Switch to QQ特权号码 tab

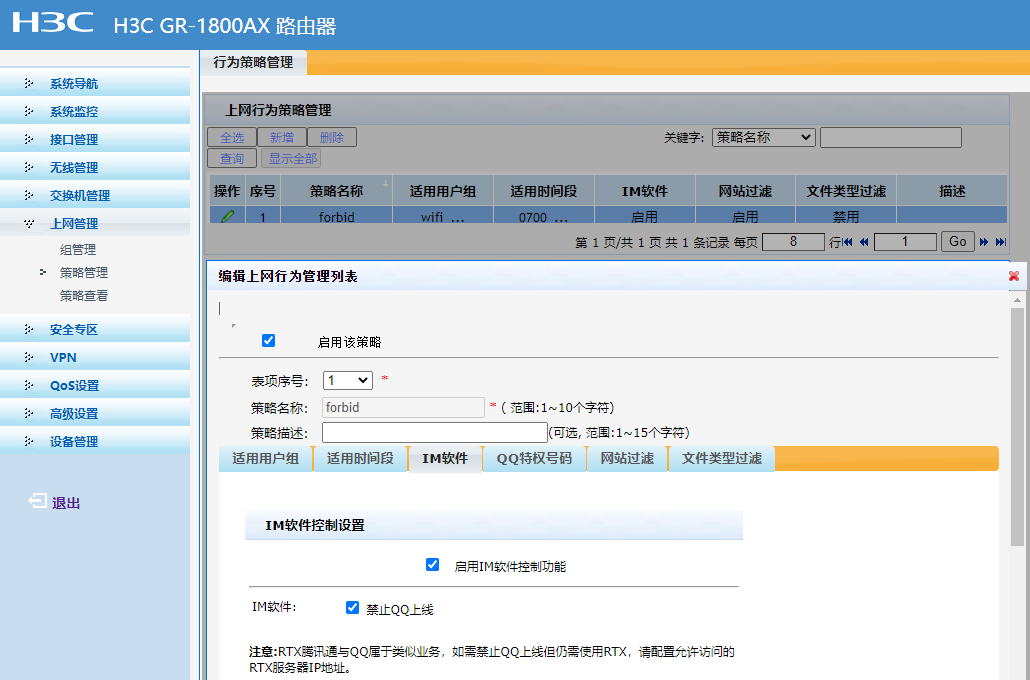click(534, 459)
